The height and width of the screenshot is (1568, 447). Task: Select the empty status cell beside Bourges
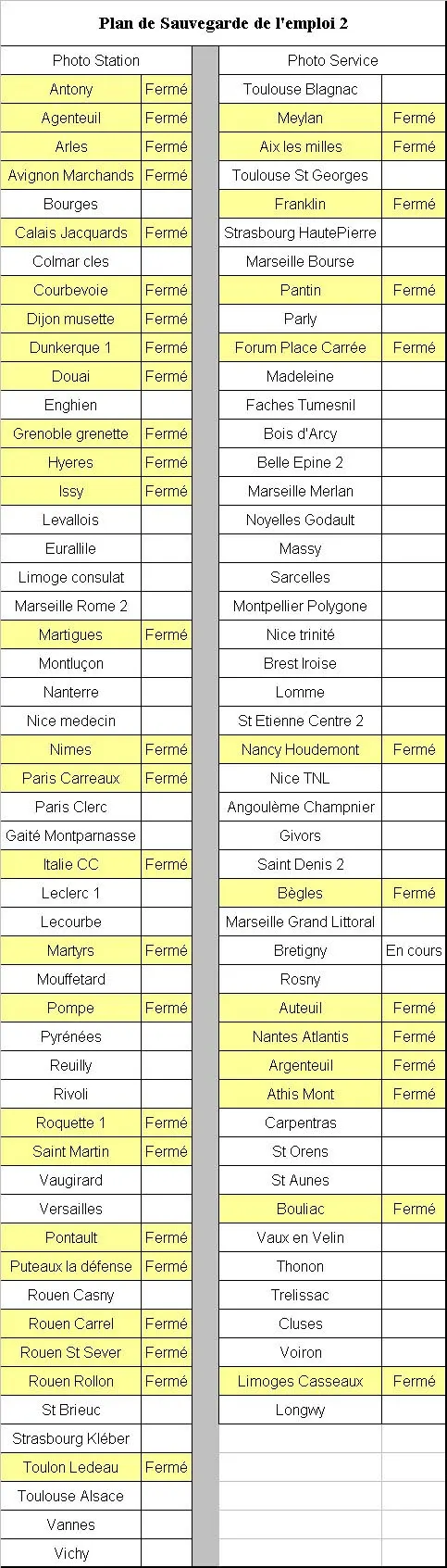point(167,204)
